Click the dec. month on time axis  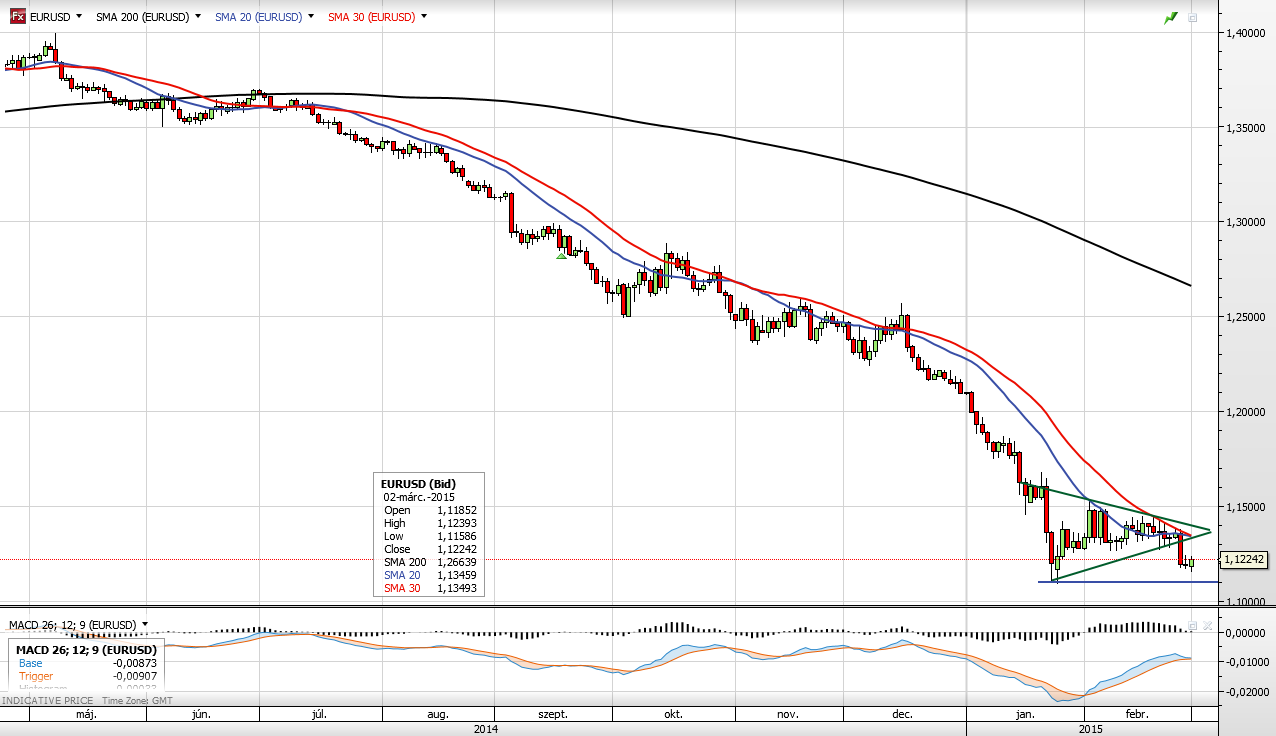tap(902, 714)
